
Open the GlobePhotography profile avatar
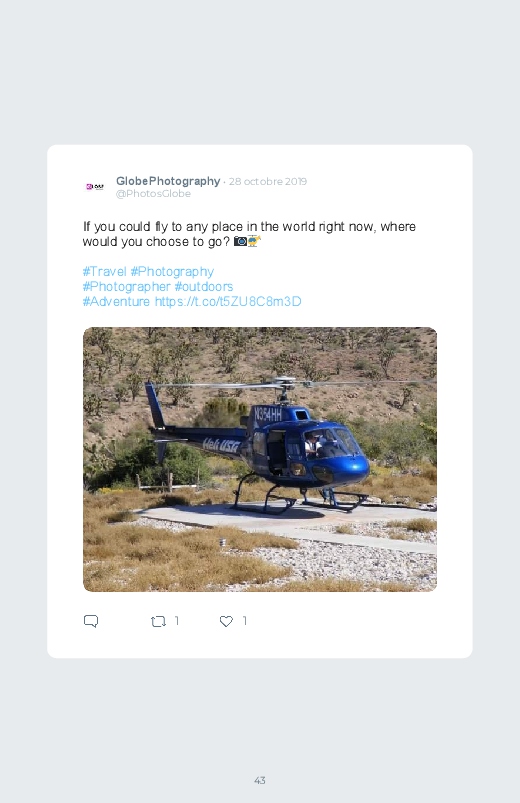(95, 187)
